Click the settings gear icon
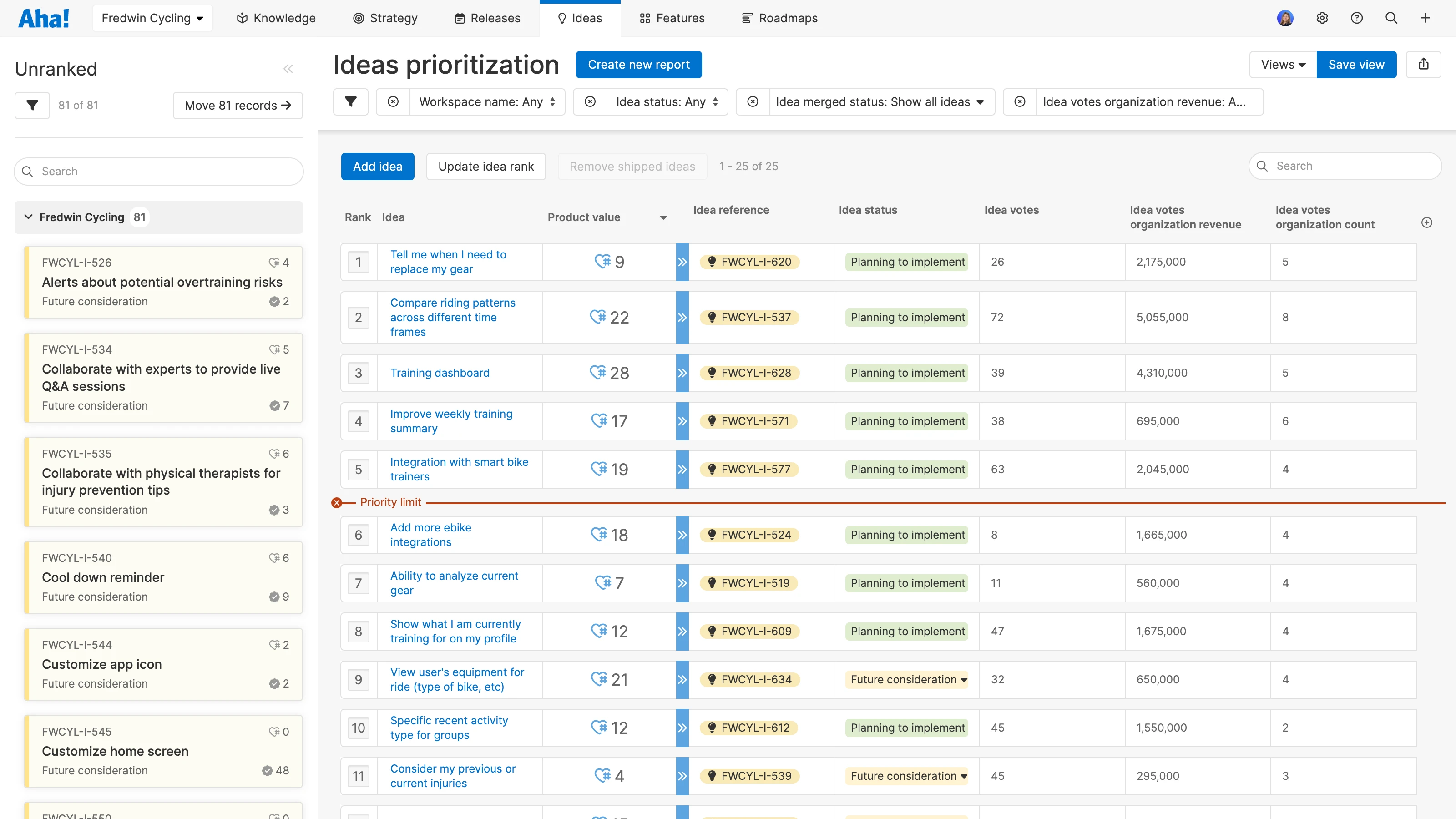Image resolution: width=1456 pixels, height=819 pixels. coord(1322,18)
